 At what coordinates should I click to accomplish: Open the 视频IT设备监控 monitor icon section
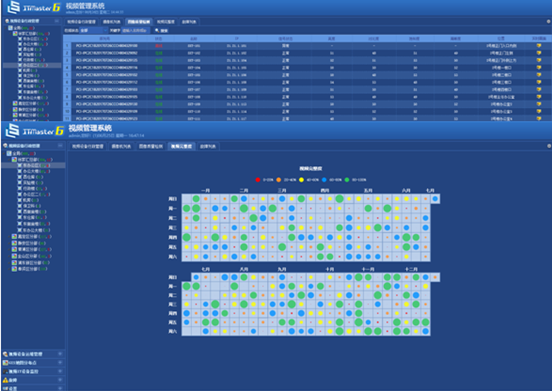[5, 371]
